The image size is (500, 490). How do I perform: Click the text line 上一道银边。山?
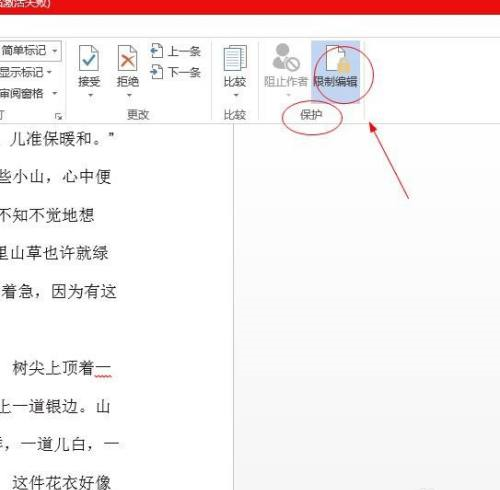[55, 407]
